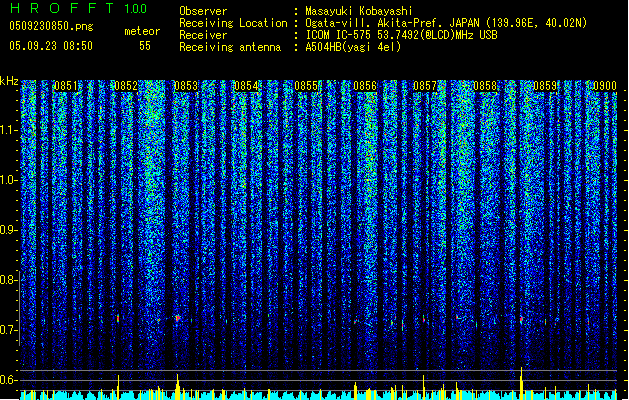Click the 0852 time marker

tap(126, 86)
